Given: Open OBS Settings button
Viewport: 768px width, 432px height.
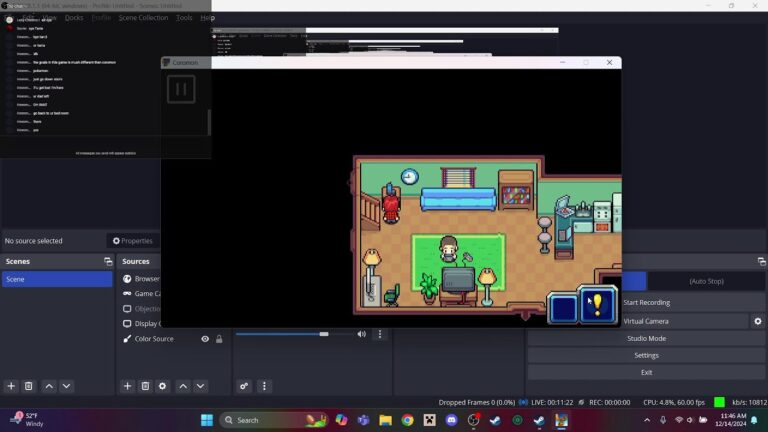Looking at the screenshot, I should pos(647,356).
